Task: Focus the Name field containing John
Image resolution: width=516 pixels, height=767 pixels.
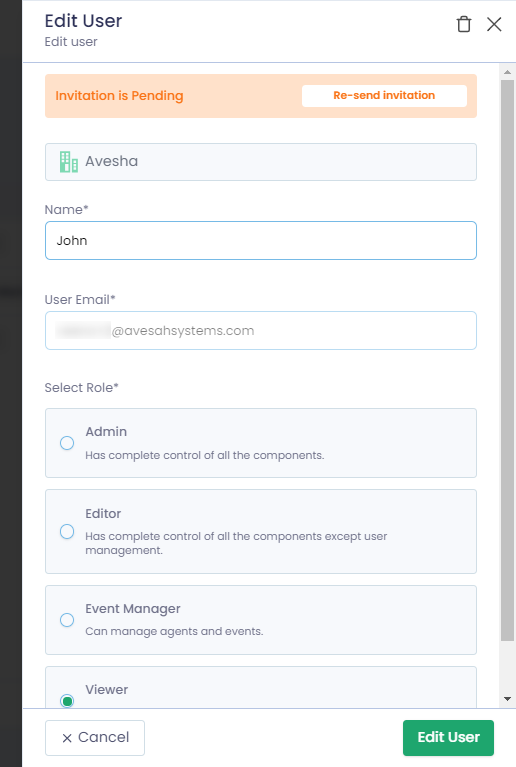Action: [261, 241]
